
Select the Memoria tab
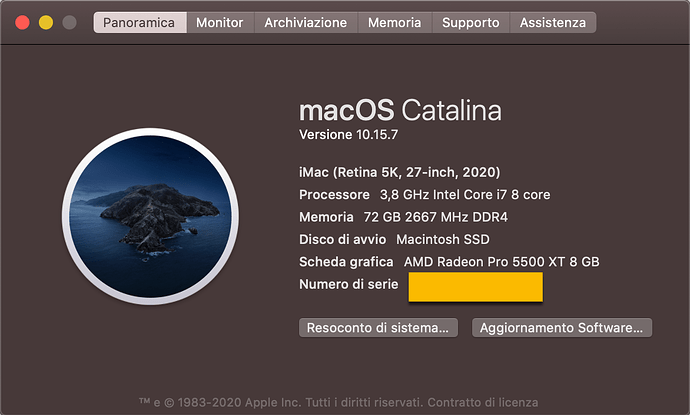[394, 22]
